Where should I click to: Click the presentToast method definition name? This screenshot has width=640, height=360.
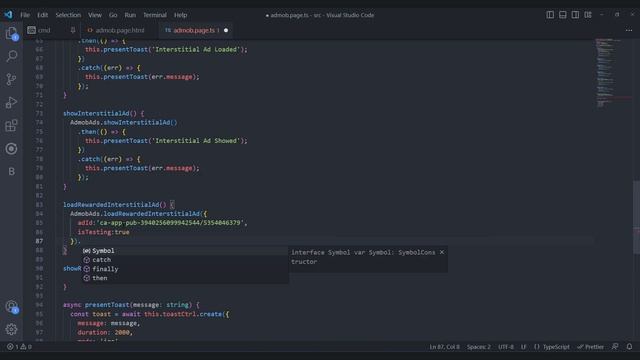click(107, 305)
